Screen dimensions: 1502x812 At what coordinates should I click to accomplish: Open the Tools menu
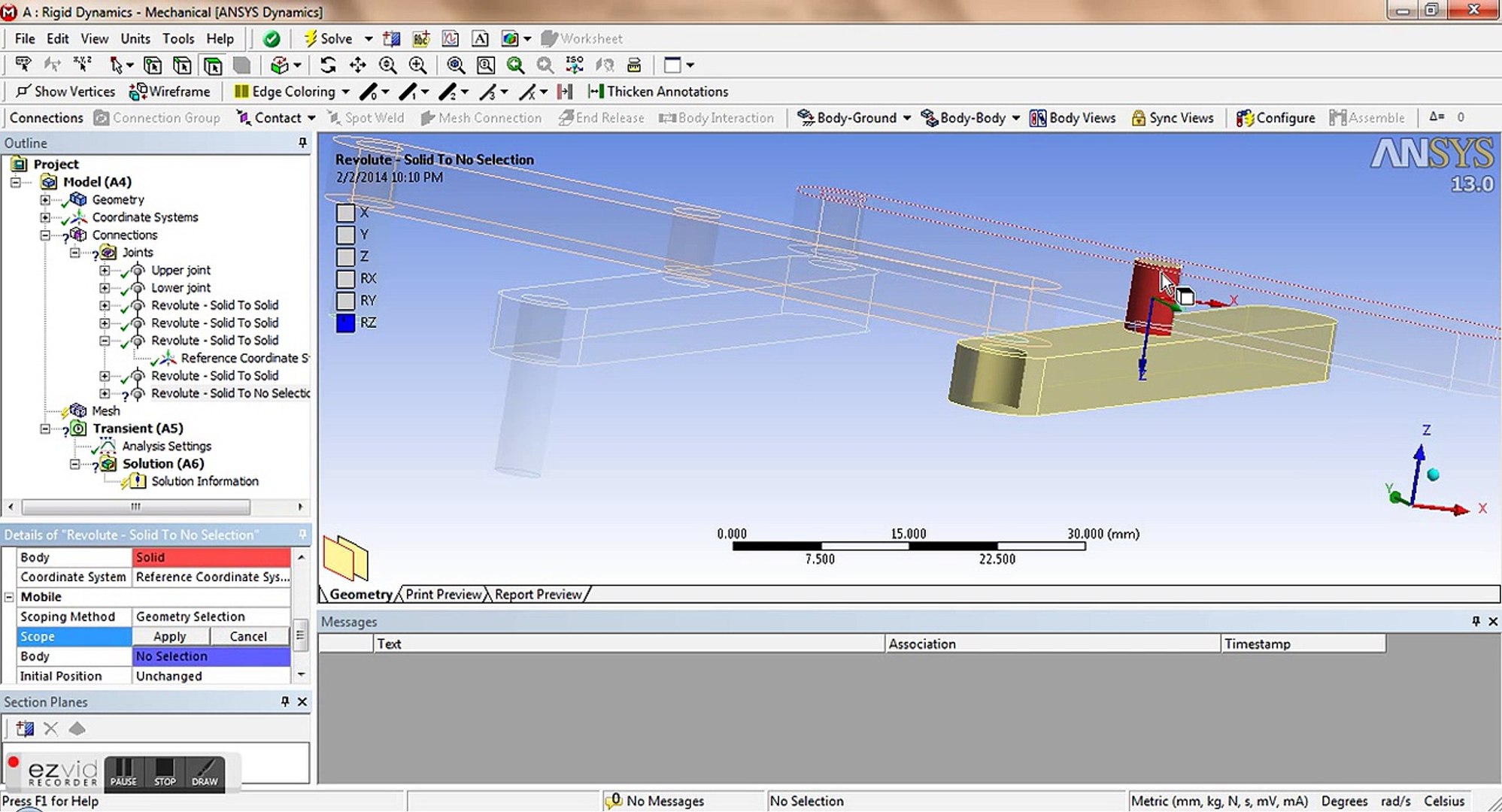point(178,38)
